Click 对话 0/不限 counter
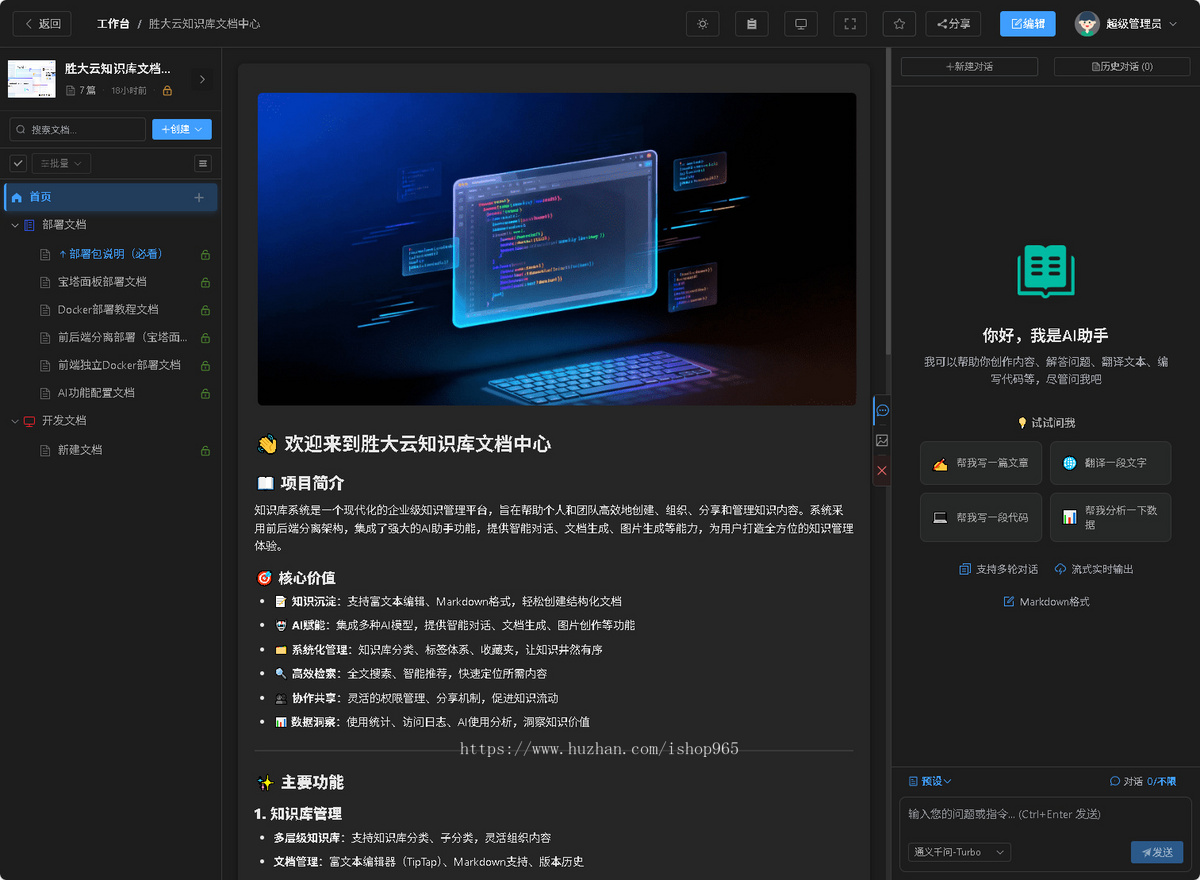The width and height of the screenshot is (1200, 880). click(x=1143, y=781)
